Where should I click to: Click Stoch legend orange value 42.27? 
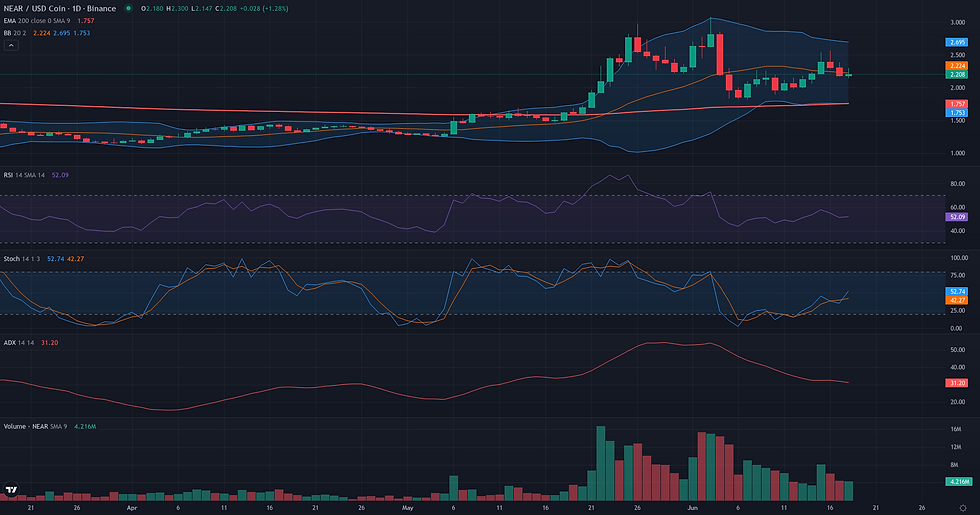[76, 259]
